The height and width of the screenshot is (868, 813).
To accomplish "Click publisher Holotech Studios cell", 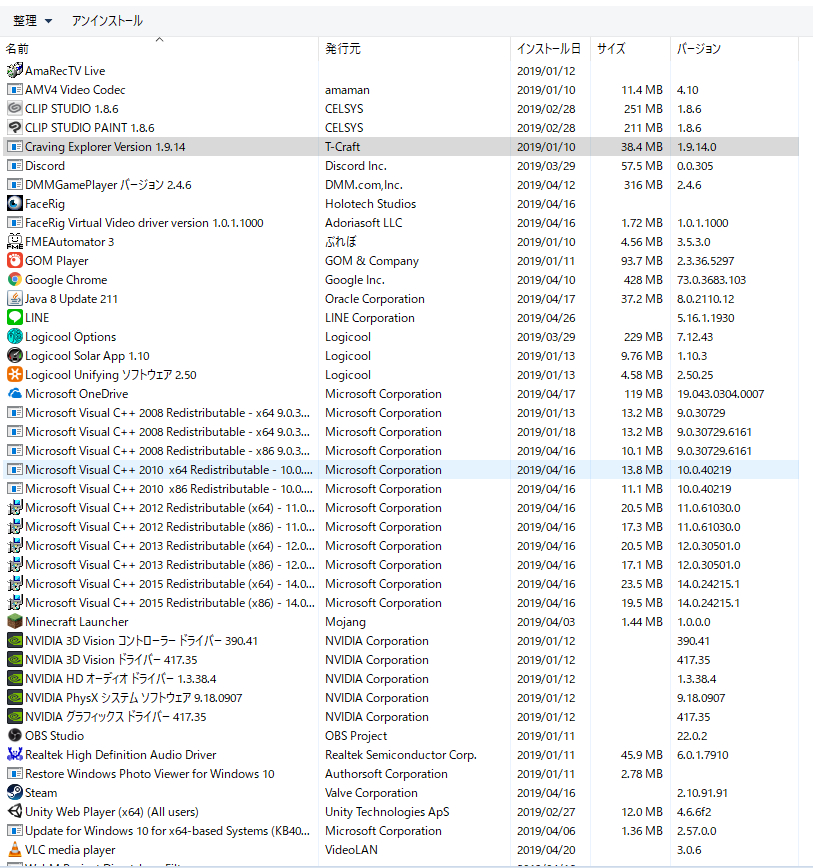I will [370, 204].
